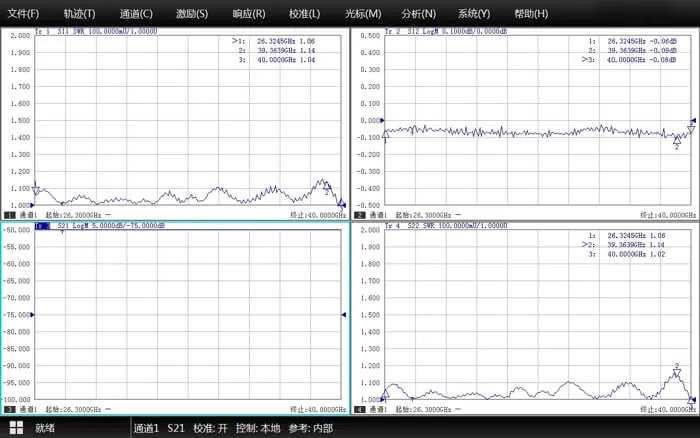Click marker 1 triangle at S22 trace start
This screenshot has height=438, width=700.
(386, 394)
